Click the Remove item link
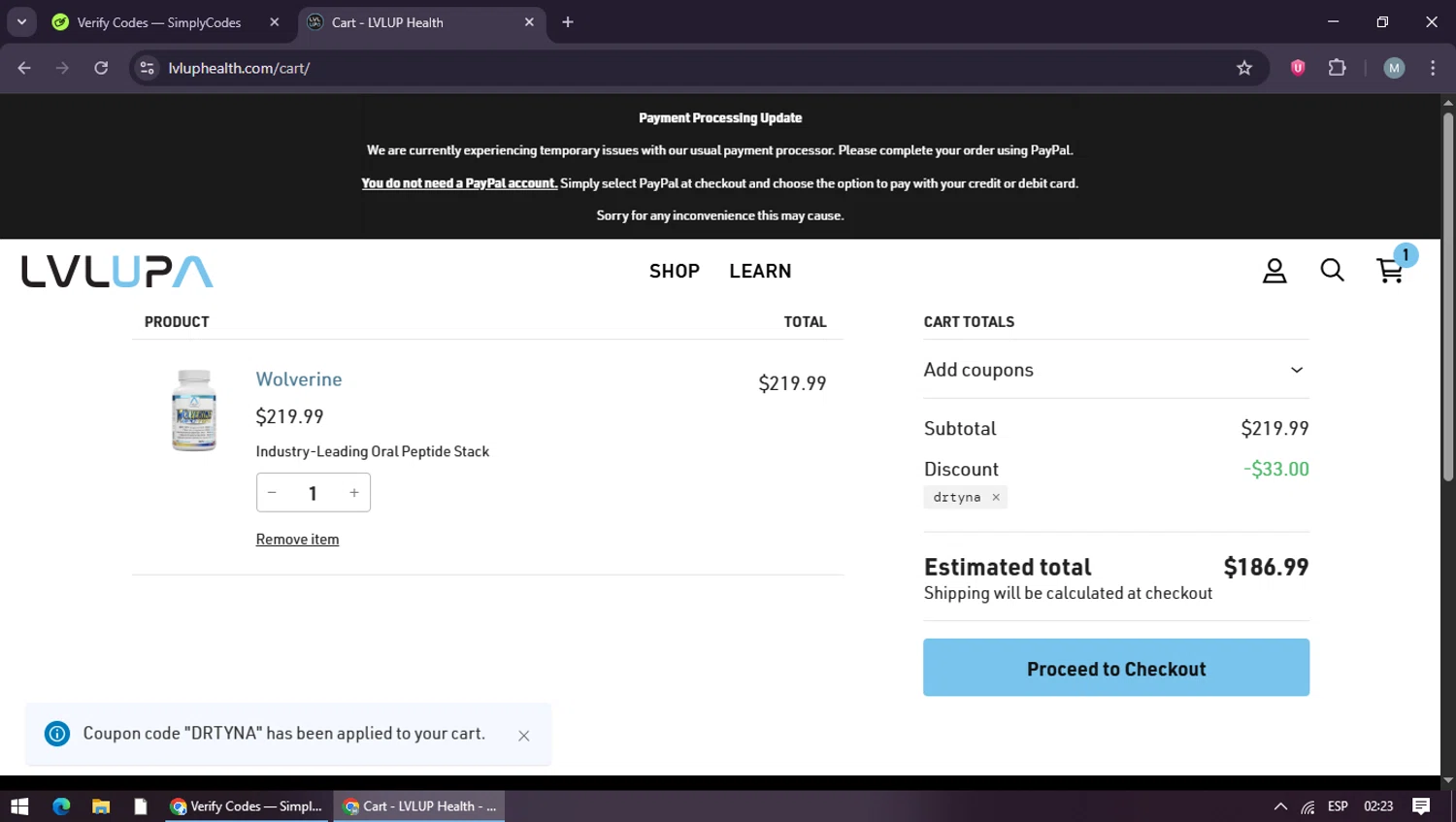Image resolution: width=1456 pixels, height=822 pixels. 297,540
